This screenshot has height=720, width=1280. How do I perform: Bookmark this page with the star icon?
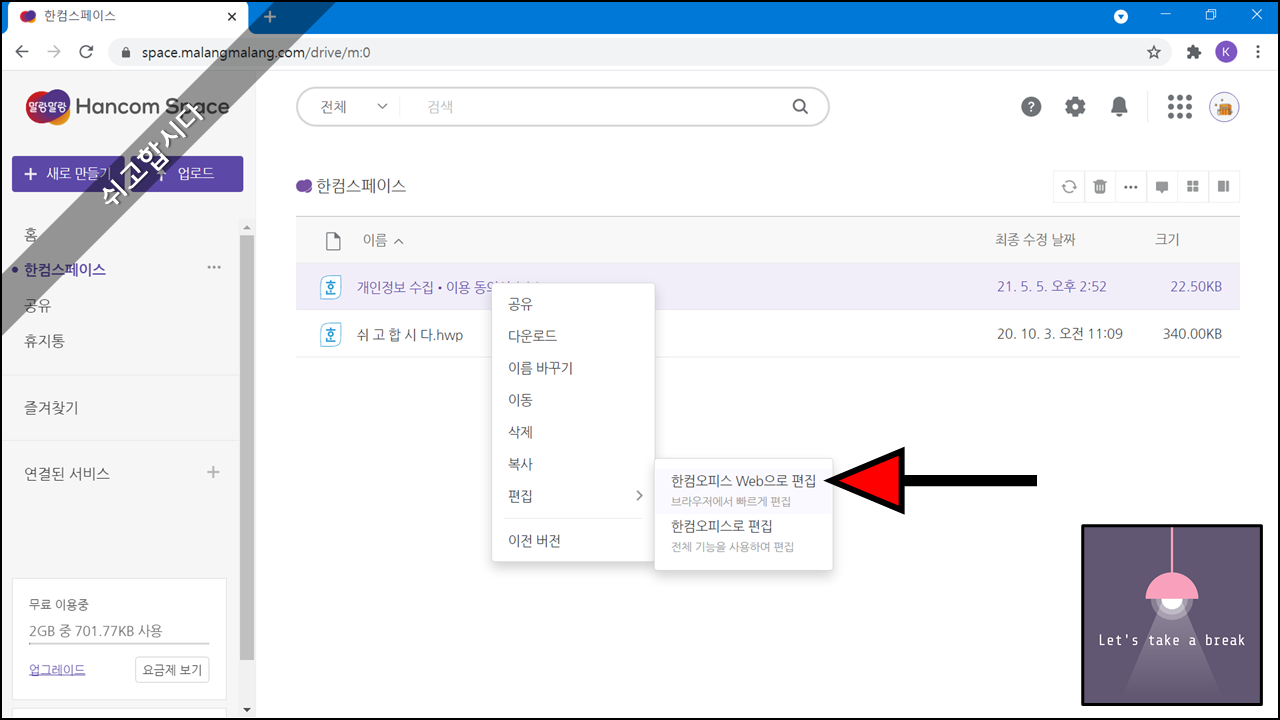point(1154,52)
